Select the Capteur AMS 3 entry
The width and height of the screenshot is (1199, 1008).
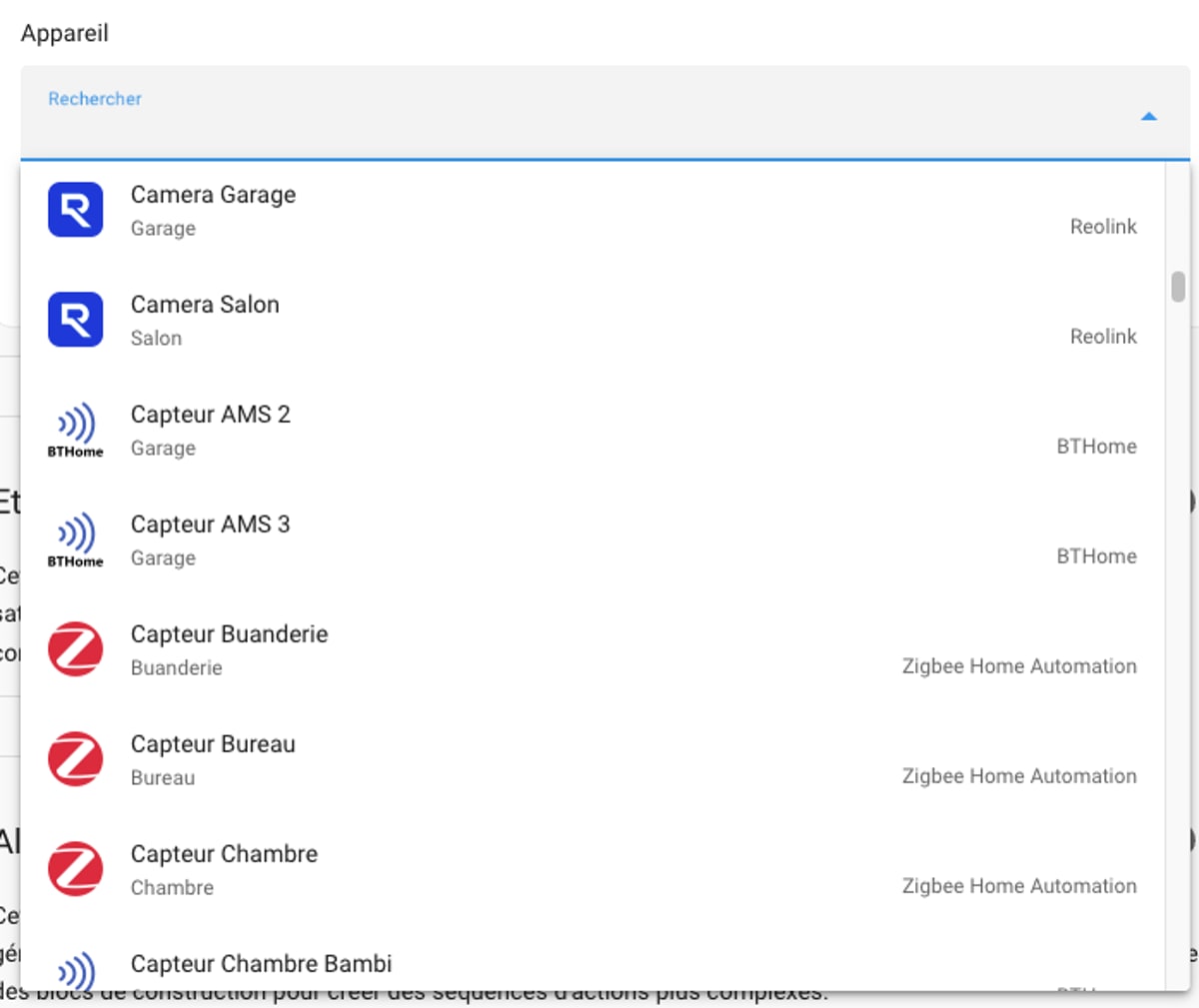coord(210,524)
